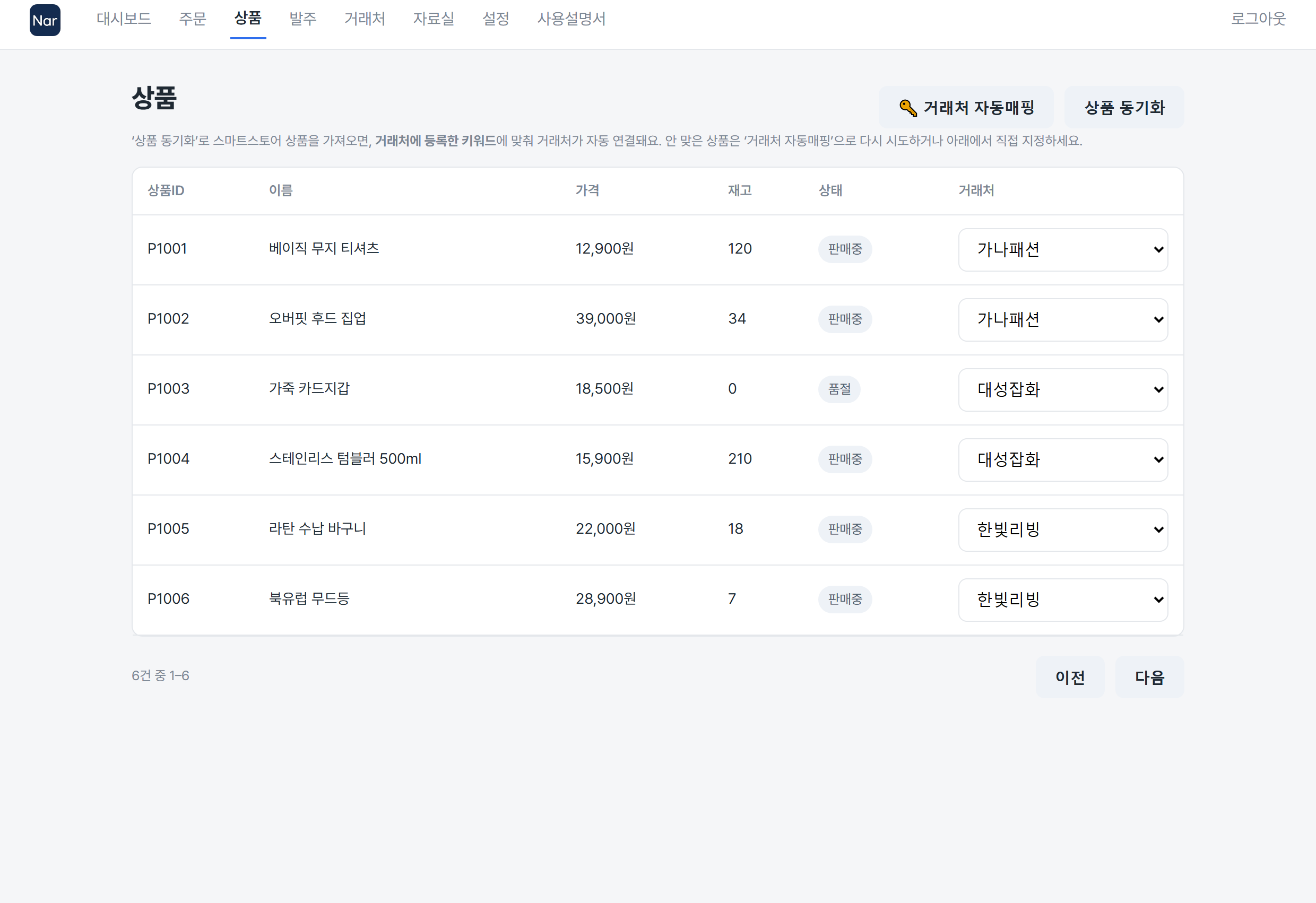
Task: Click the 재고 column header
Action: (x=740, y=190)
